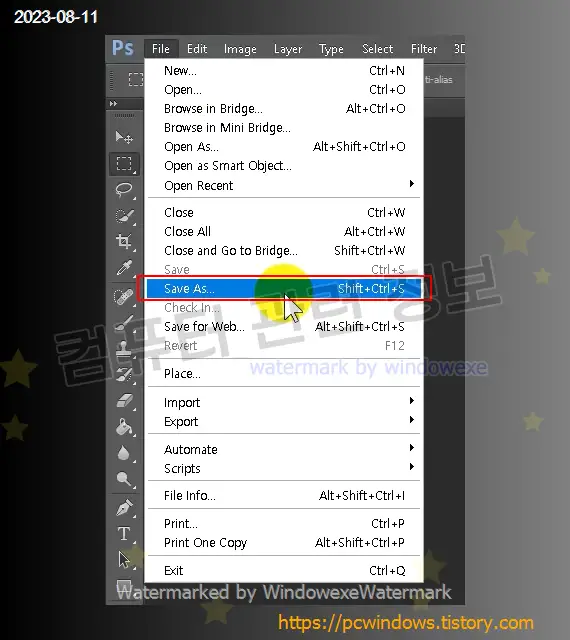
Task: Open the Edit menu
Action: pos(197,49)
